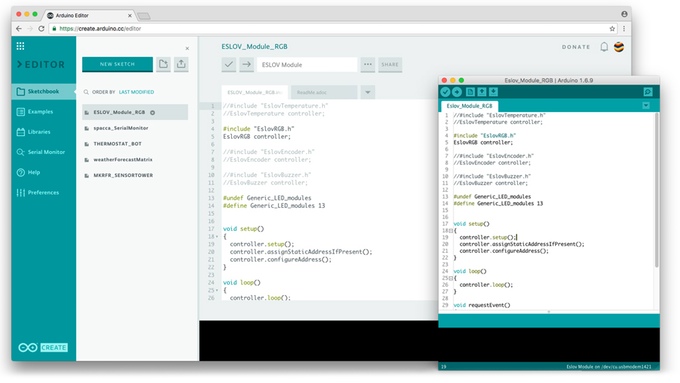
Task: Open Serial Monitor icon in Arduino IDE window
Action: [x=647, y=92]
